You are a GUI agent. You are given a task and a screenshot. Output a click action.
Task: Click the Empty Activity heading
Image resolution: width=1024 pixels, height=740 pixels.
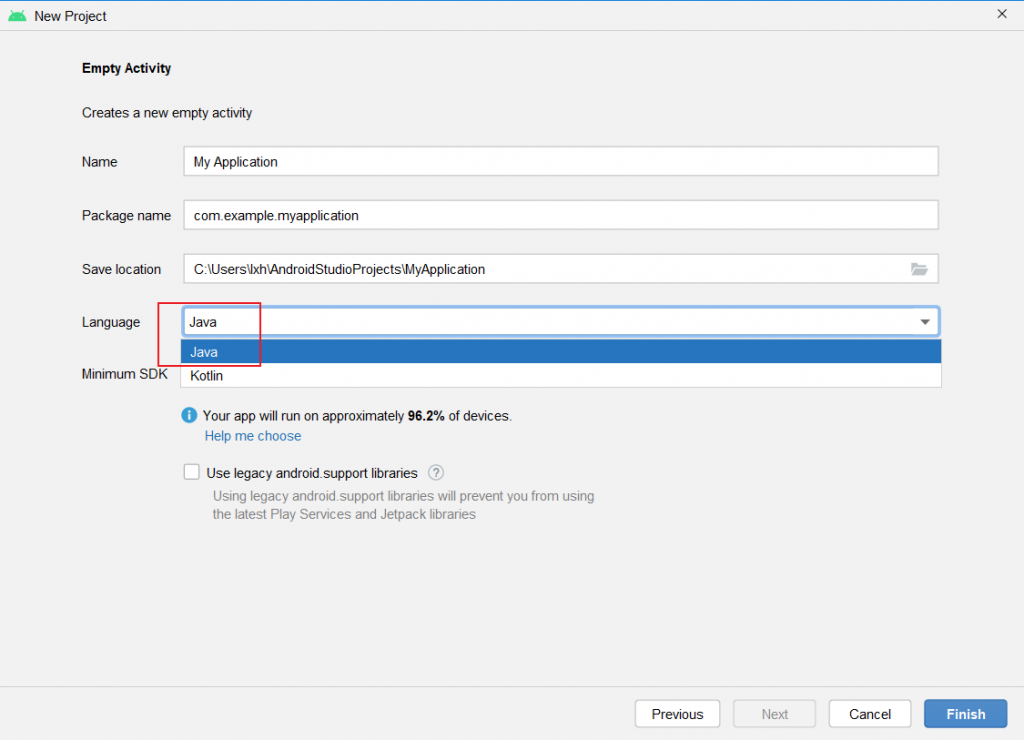(127, 69)
